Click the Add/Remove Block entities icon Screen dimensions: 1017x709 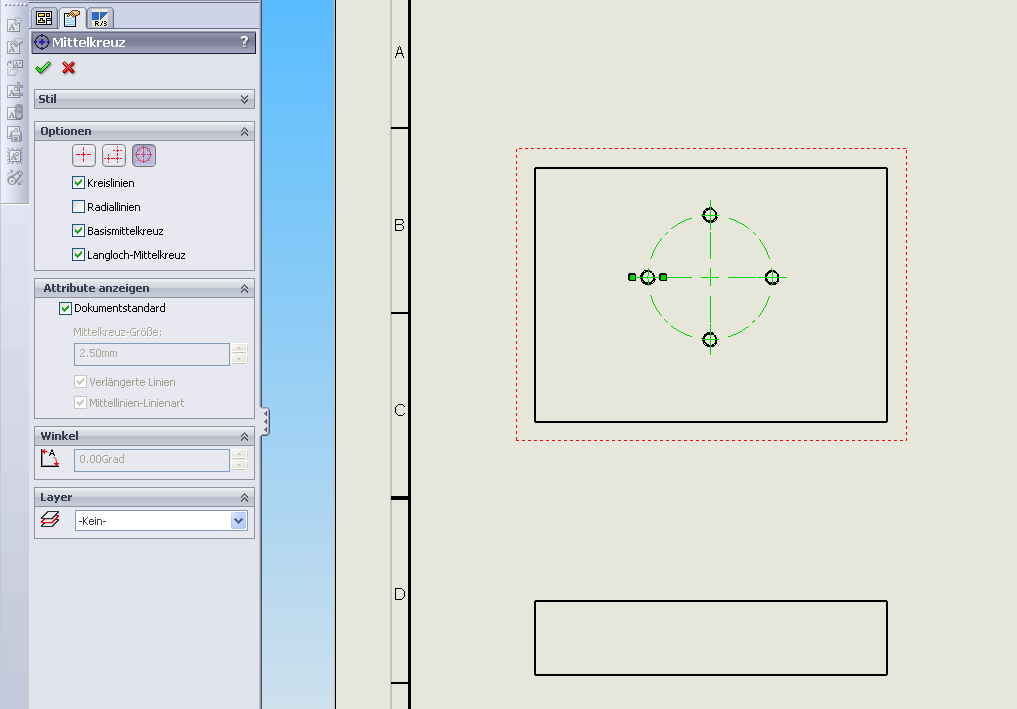tap(14, 90)
